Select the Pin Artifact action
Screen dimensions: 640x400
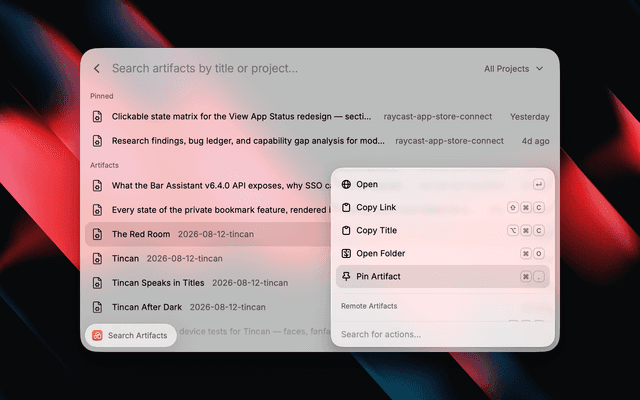(442, 276)
